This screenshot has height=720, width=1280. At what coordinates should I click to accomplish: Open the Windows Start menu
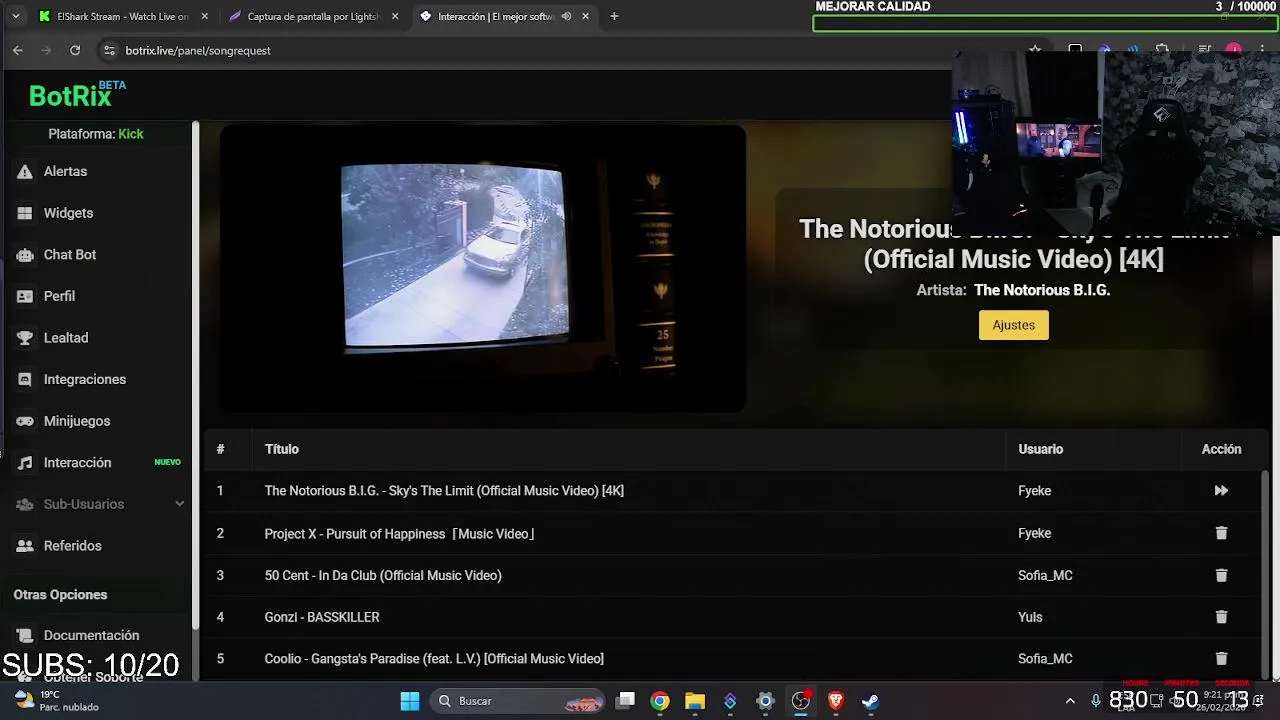[x=410, y=701]
